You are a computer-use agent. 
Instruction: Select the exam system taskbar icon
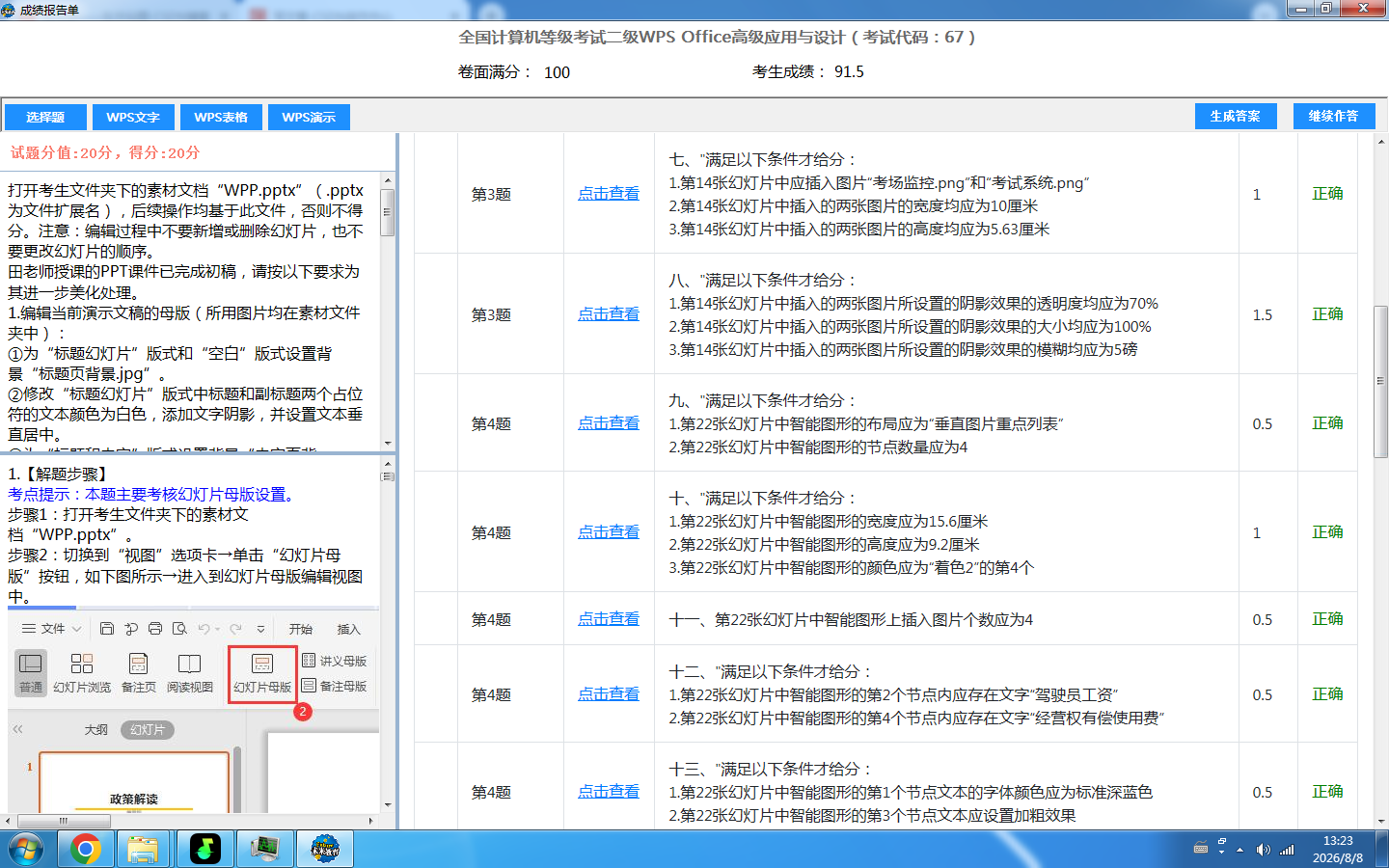pos(325,850)
